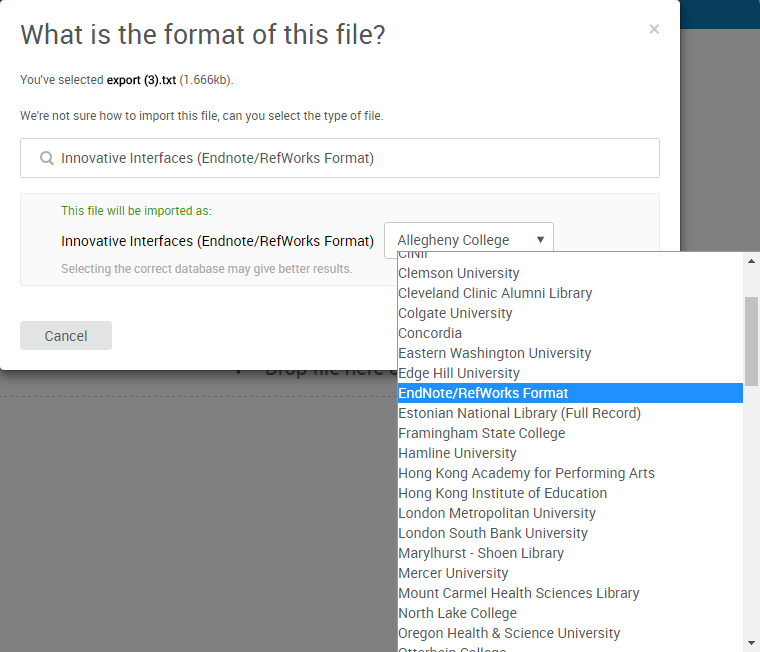Choose London South Bank University
760x652 pixels.
coord(570,533)
